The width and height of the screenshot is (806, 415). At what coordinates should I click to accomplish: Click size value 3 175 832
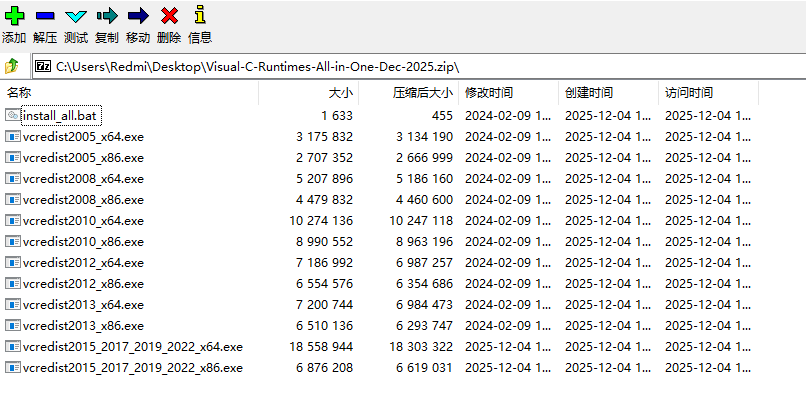pyautogui.click(x=324, y=137)
